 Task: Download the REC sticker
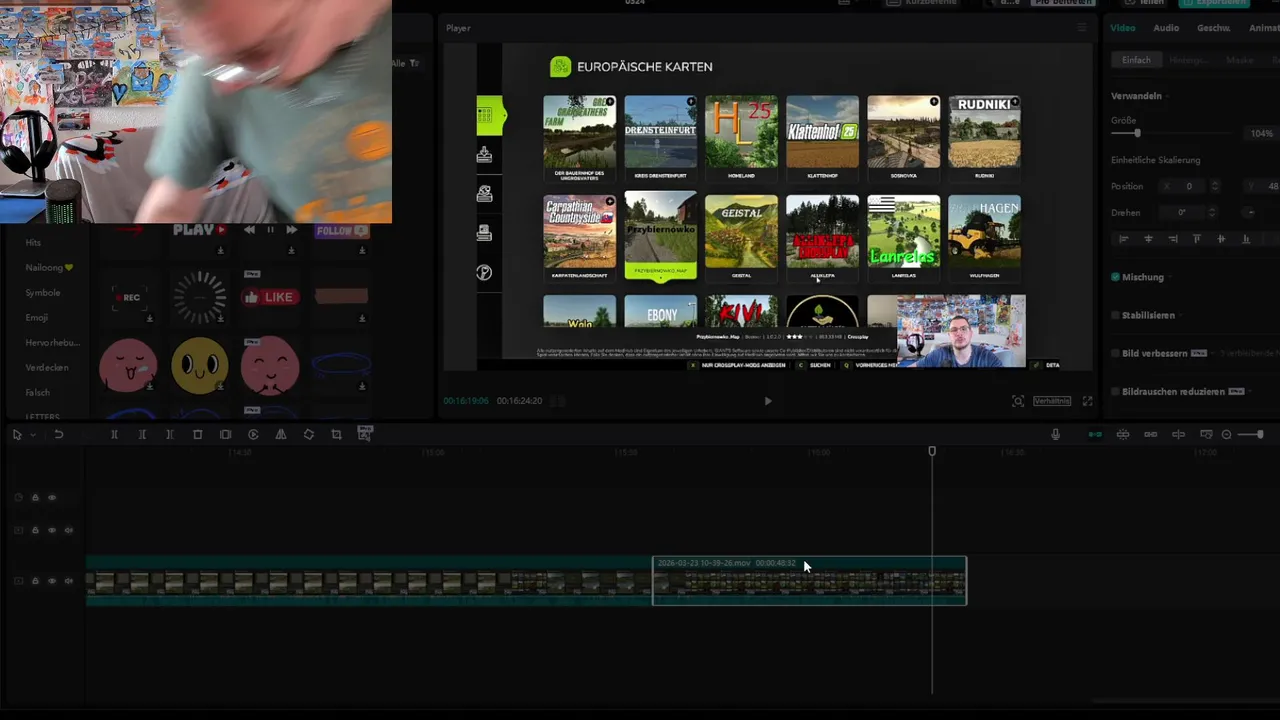149,319
